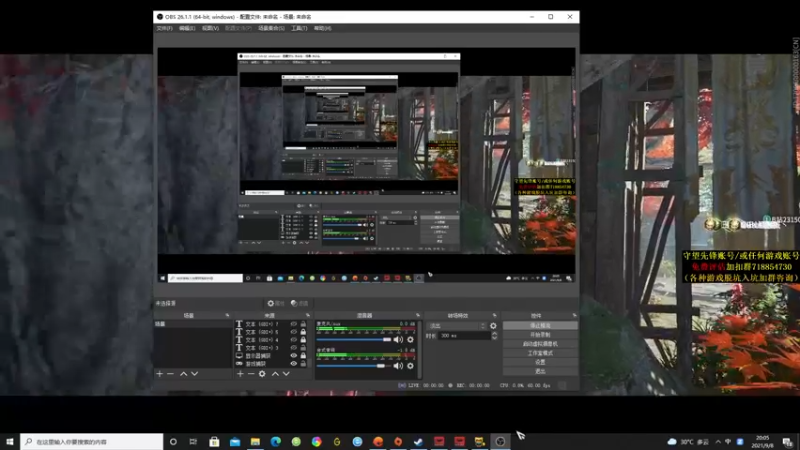
Task: Add a new scene with the plus icon
Action: click(x=160, y=374)
